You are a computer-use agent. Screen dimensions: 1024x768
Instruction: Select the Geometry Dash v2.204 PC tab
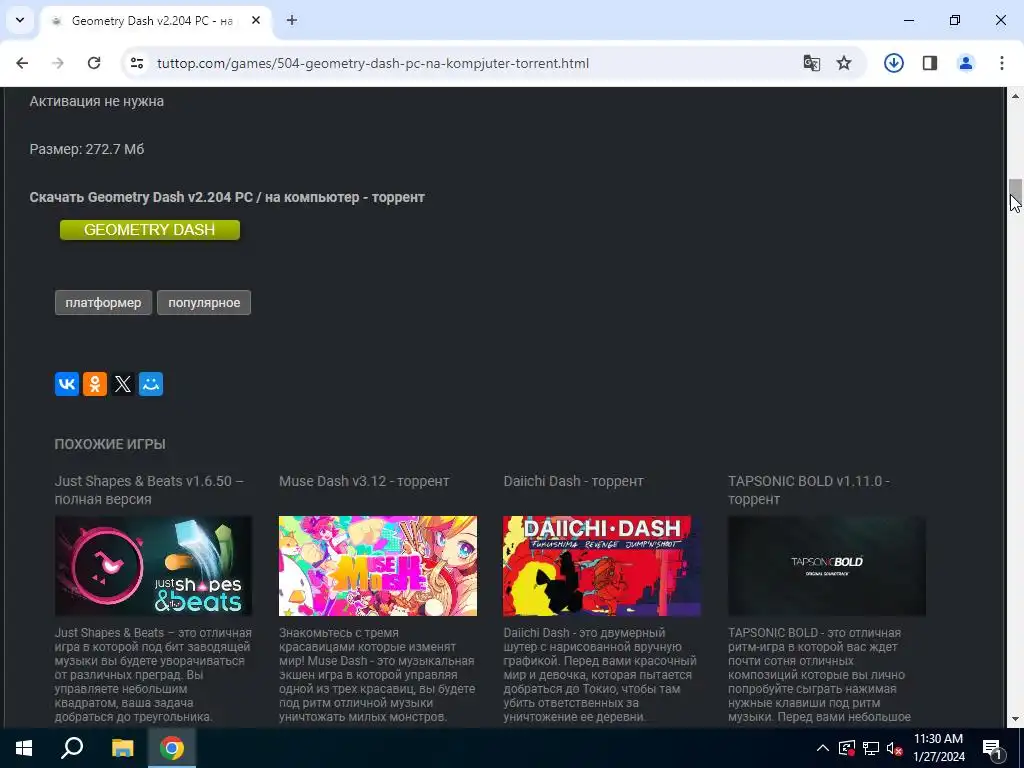155,21
